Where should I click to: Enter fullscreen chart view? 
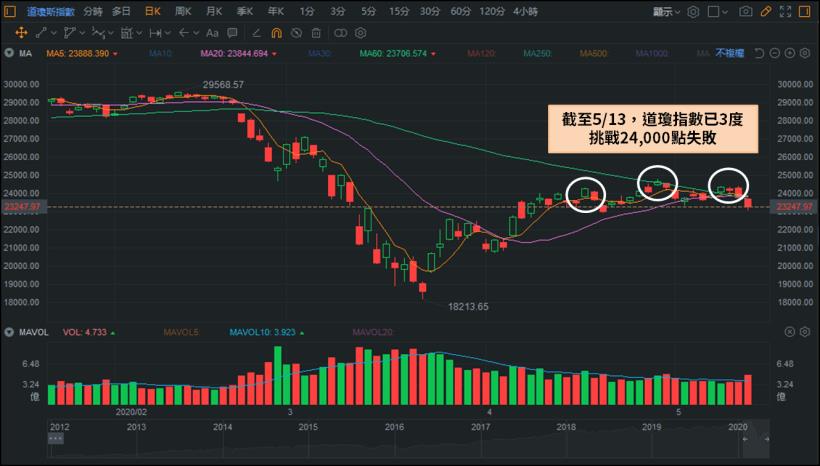(x=785, y=12)
